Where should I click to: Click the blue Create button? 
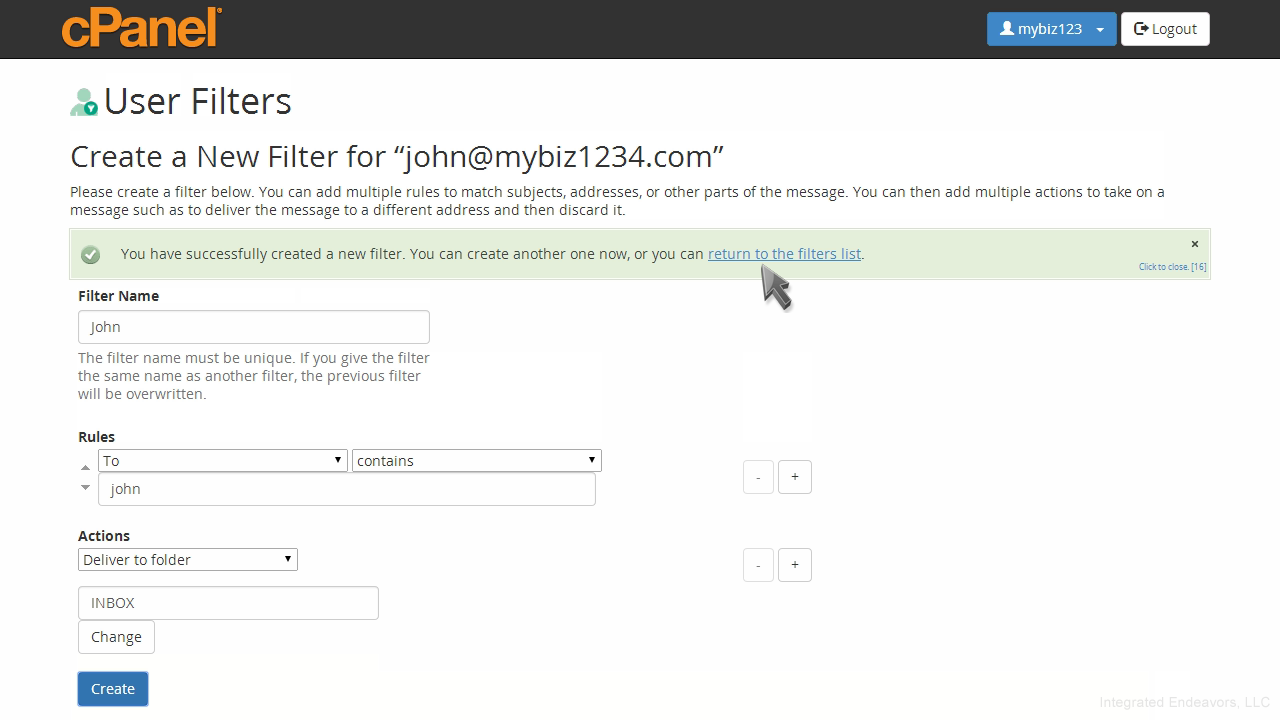point(113,689)
